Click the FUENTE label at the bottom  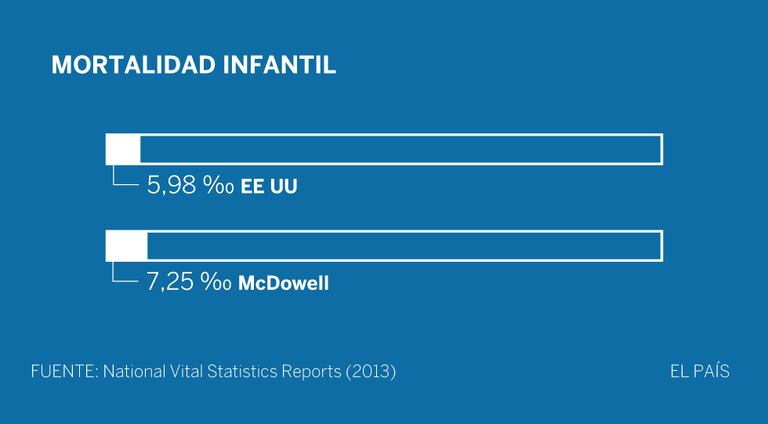[62, 372]
